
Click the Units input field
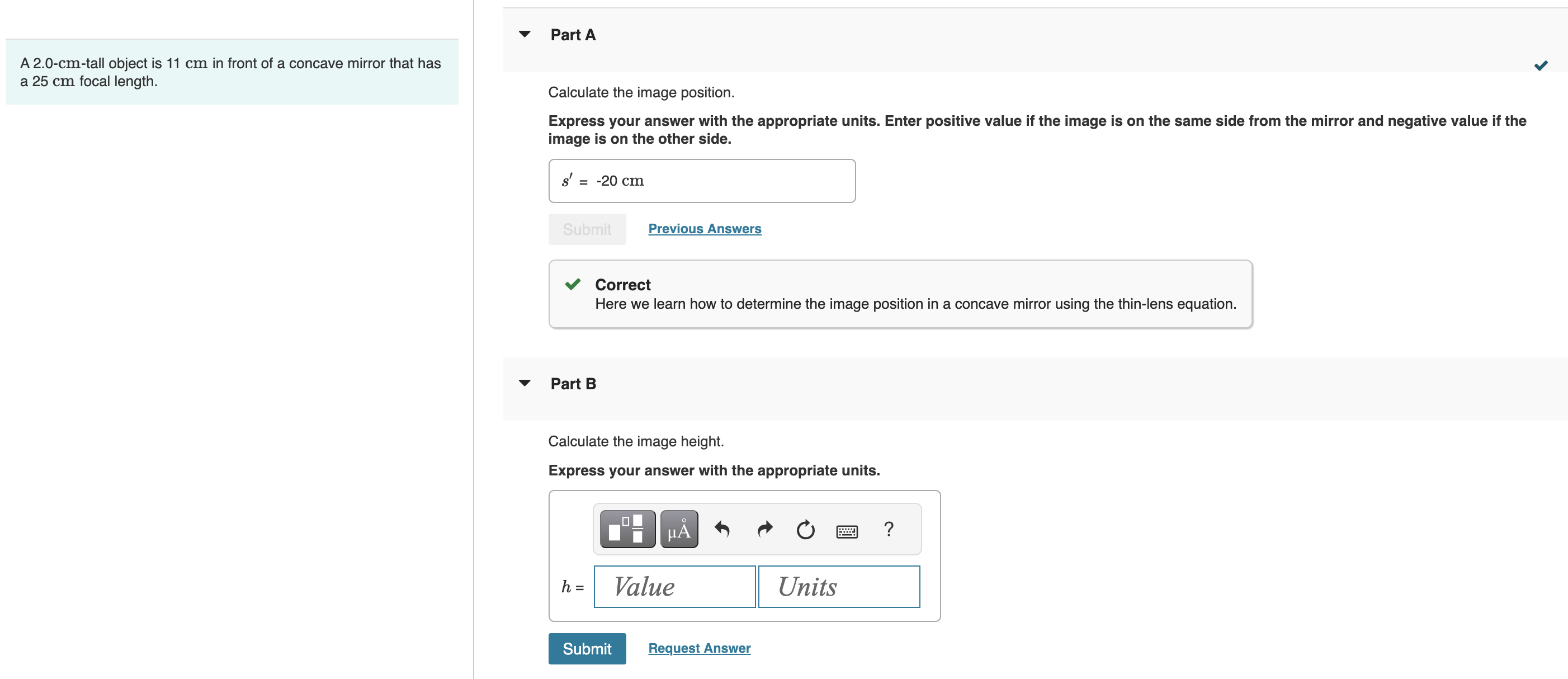pos(839,587)
